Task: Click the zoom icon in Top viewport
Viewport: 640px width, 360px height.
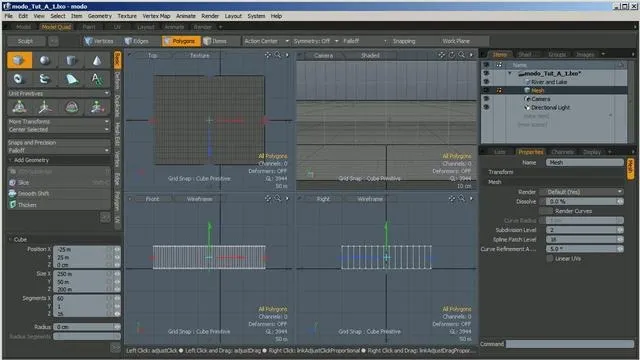Action: (278, 55)
